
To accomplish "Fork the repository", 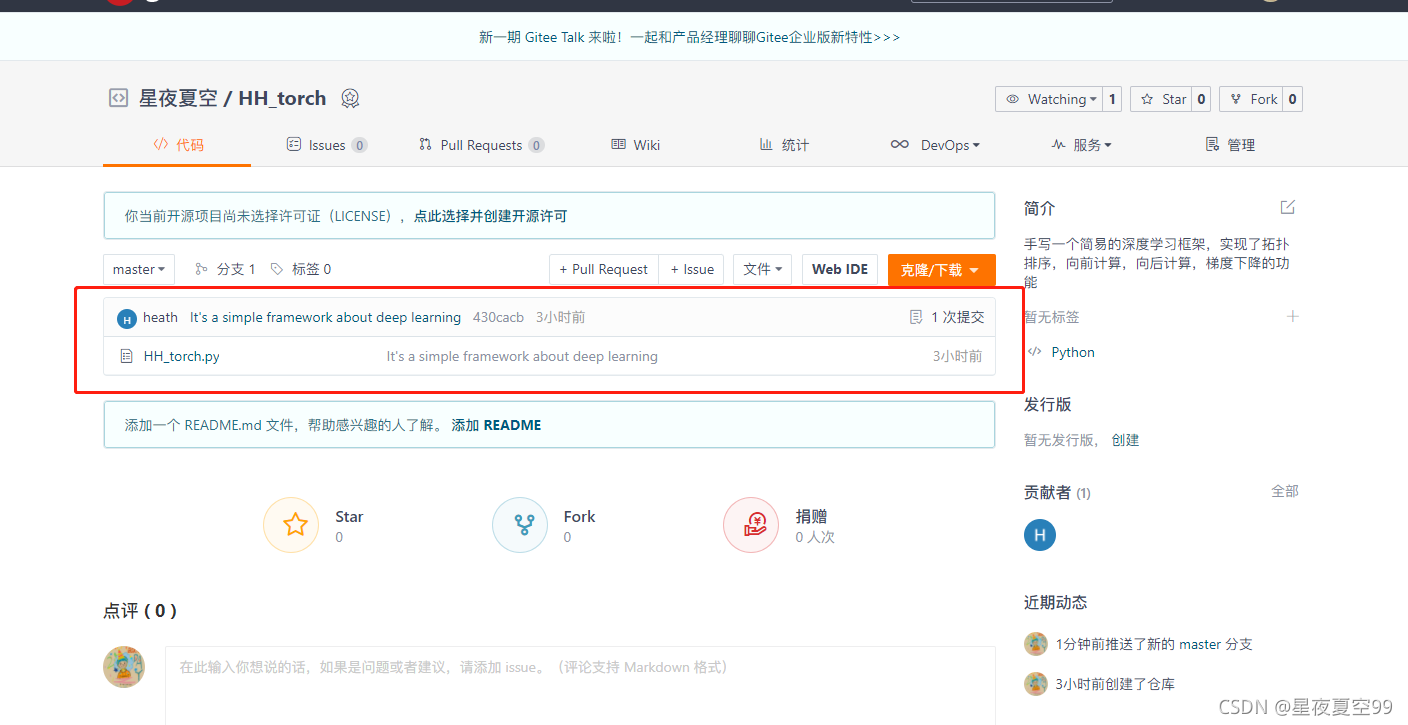I will (1251, 99).
